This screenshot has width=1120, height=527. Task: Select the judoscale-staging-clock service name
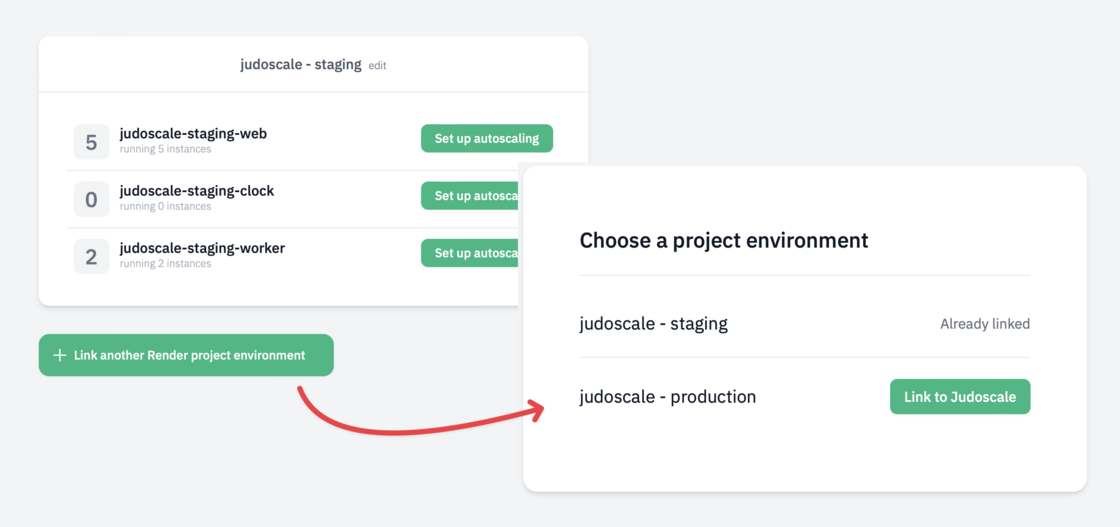pos(196,191)
